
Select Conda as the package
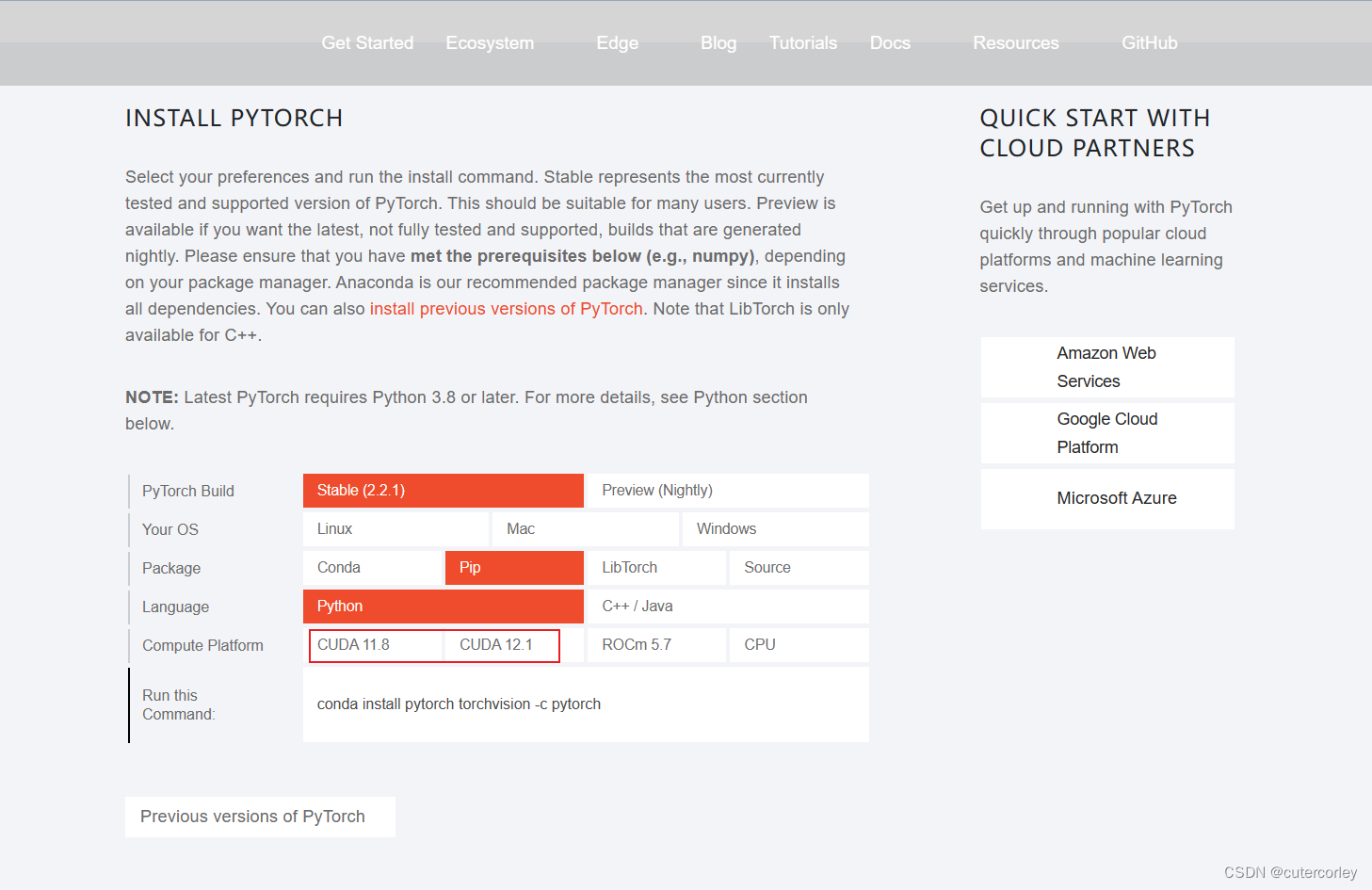[x=373, y=568]
